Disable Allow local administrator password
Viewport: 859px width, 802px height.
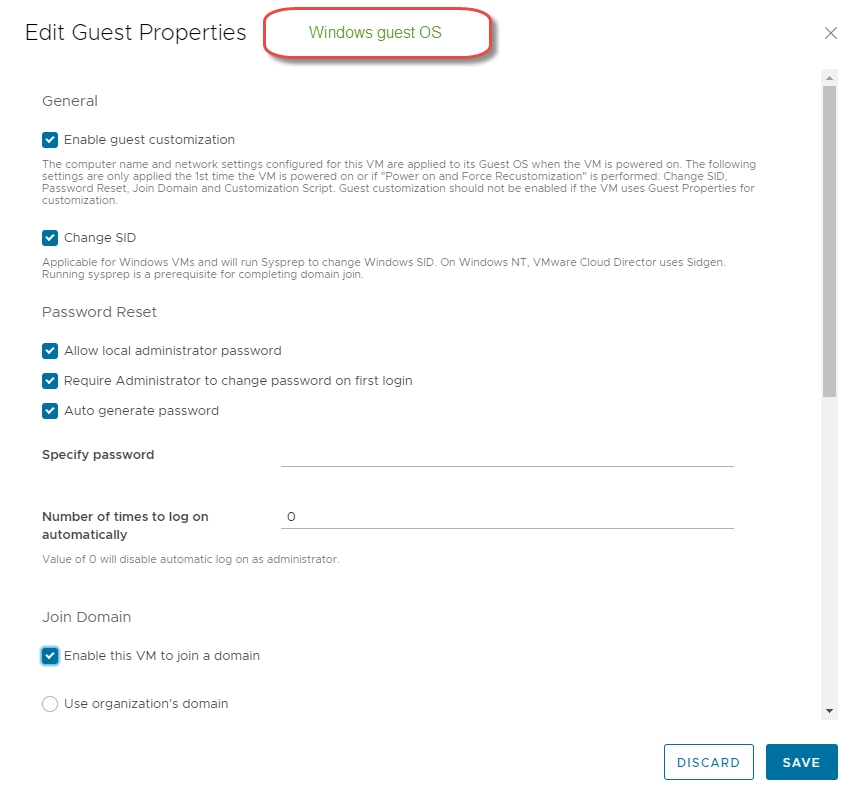point(50,351)
